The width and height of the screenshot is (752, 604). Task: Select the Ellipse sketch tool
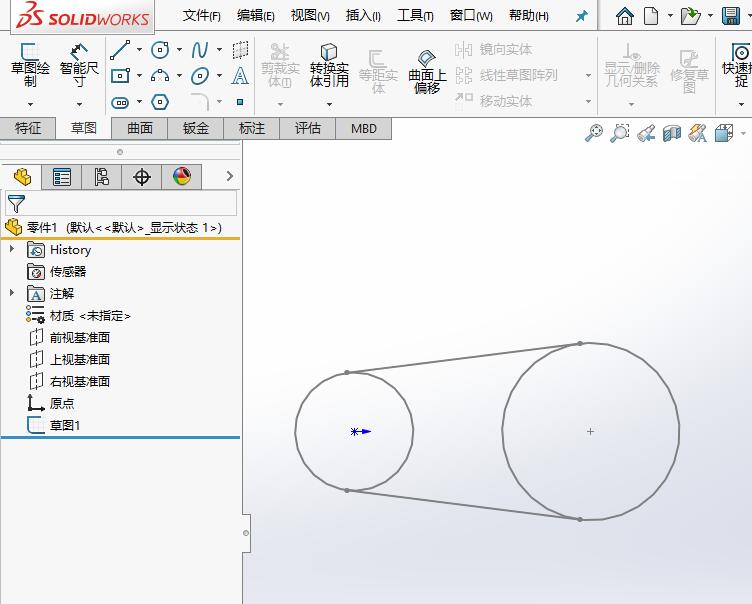[200, 76]
